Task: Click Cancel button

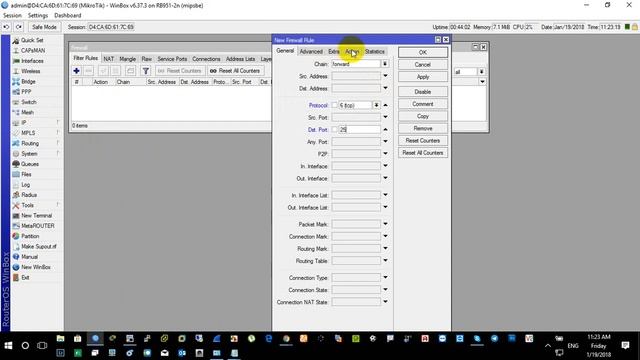Action: [423, 64]
